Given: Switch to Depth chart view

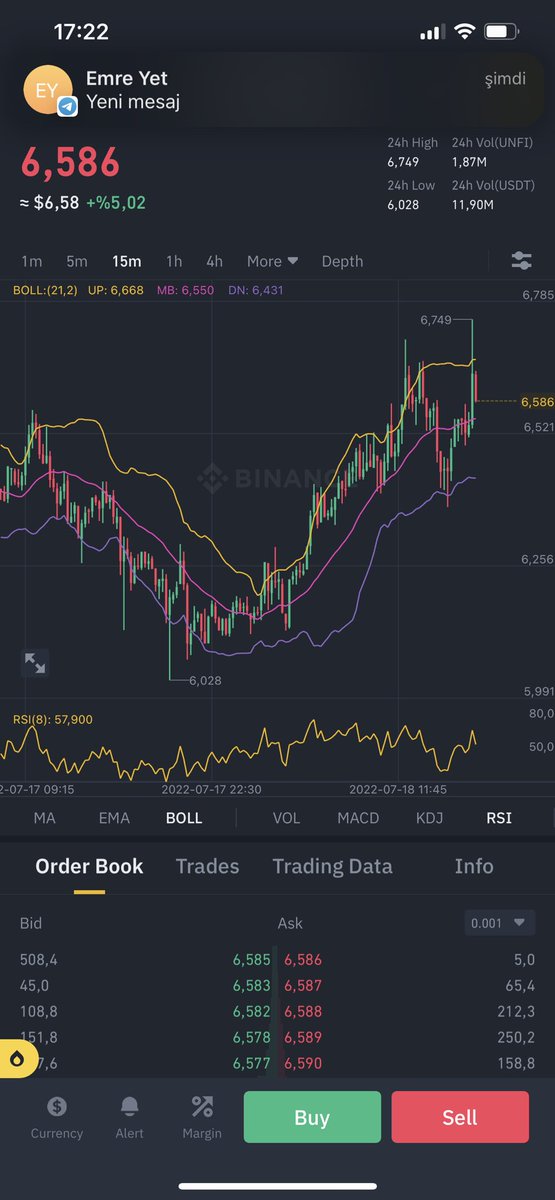Looking at the screenshot, I should click(x=342, y=261).
